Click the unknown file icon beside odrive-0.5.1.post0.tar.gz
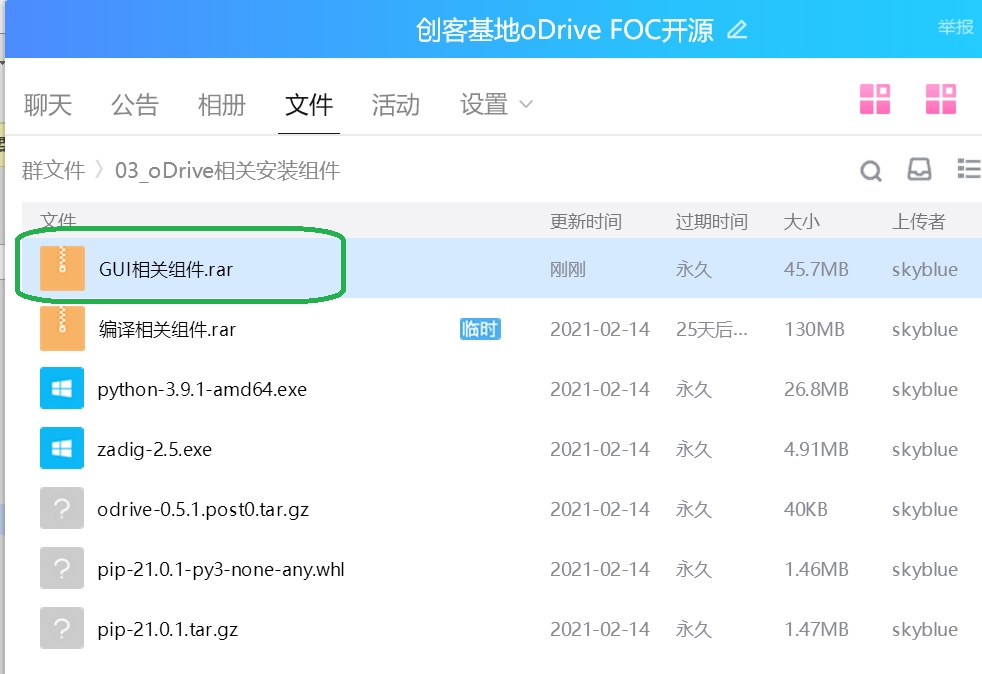Image resolution: width=982 pixels, height=674 pixels. point(61,508)
